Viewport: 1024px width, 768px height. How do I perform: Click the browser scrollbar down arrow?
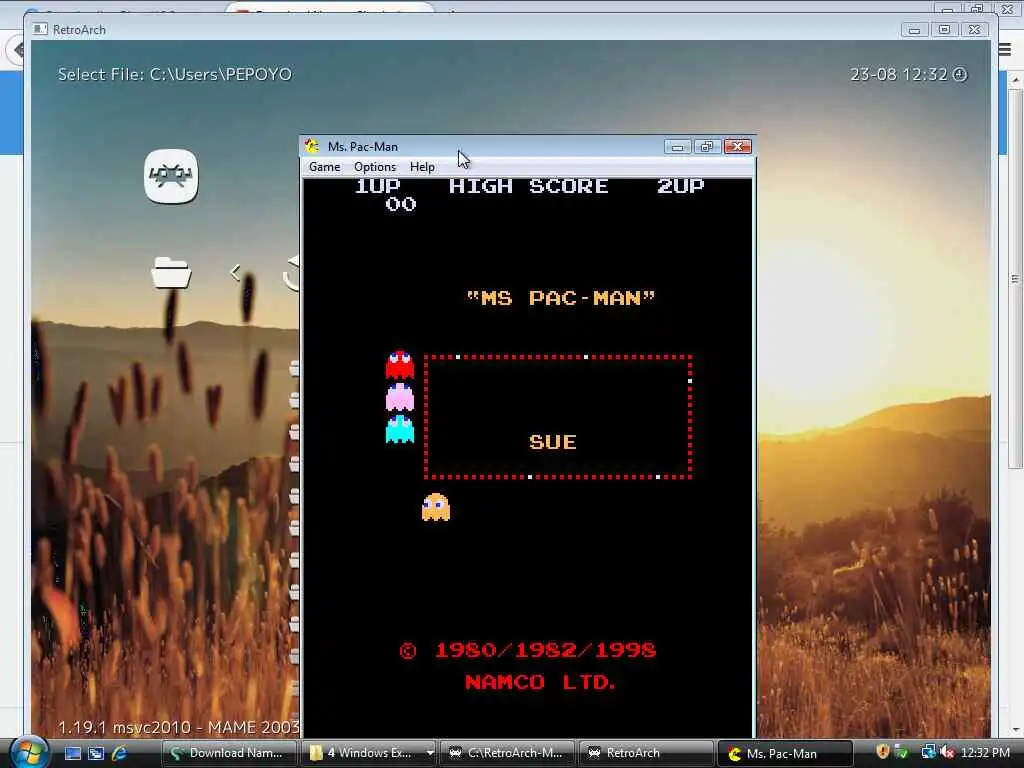click(x=1016, y=730)
